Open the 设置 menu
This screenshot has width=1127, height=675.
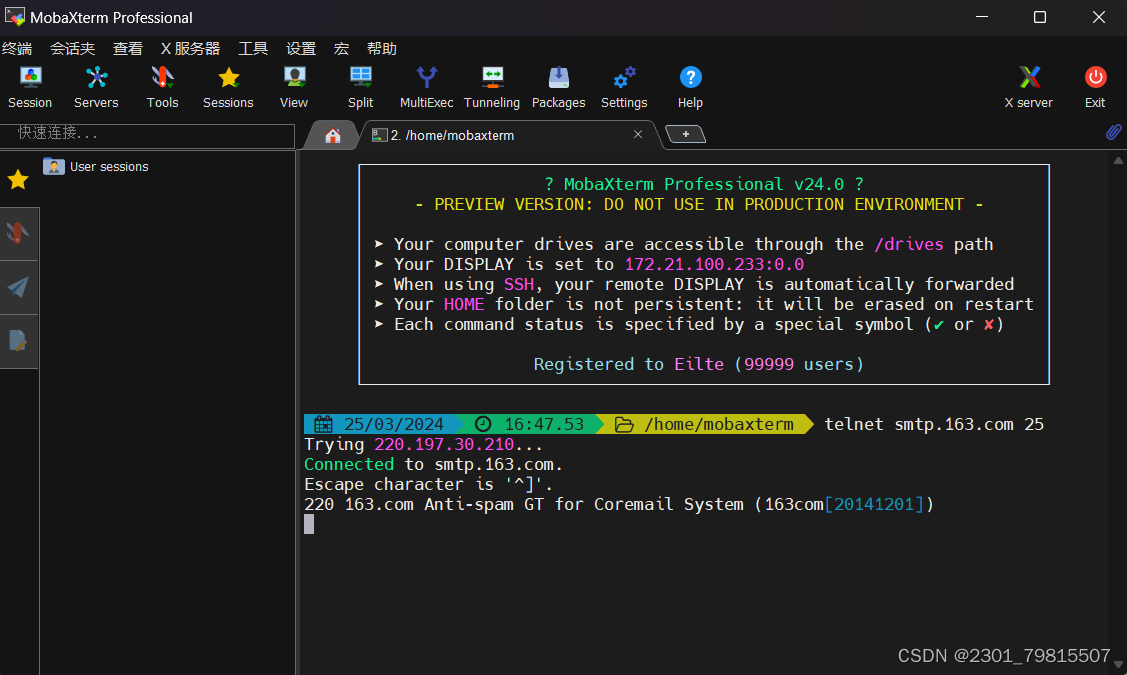click(x=301, y=48)
